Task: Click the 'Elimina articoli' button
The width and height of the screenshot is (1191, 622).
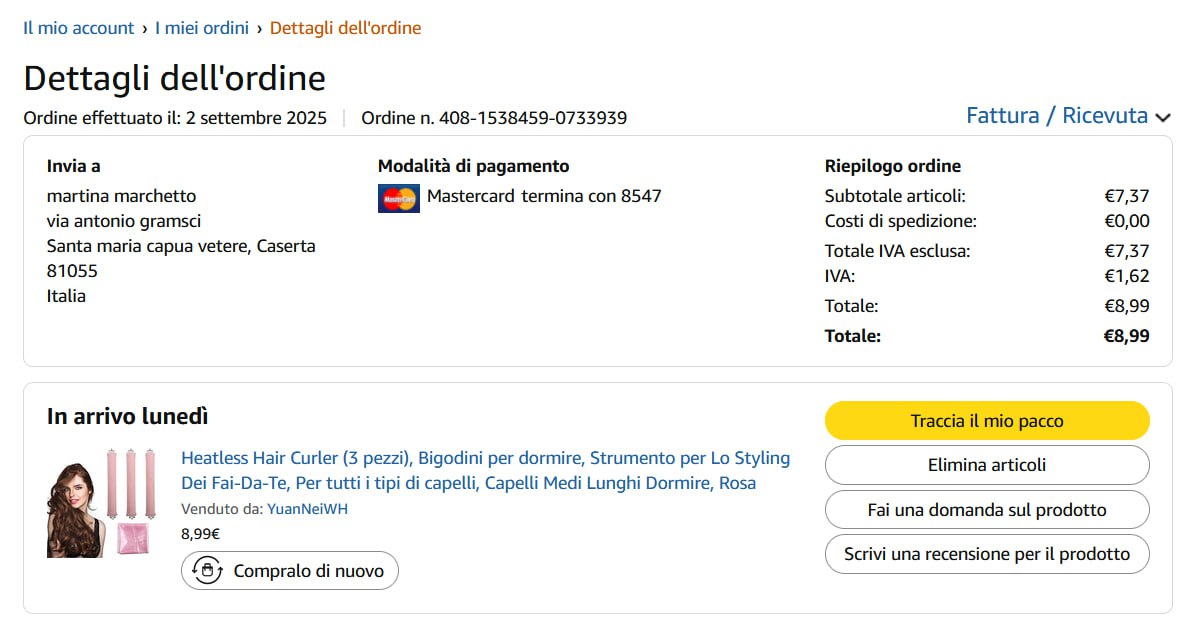Action: tap(987, 465)
